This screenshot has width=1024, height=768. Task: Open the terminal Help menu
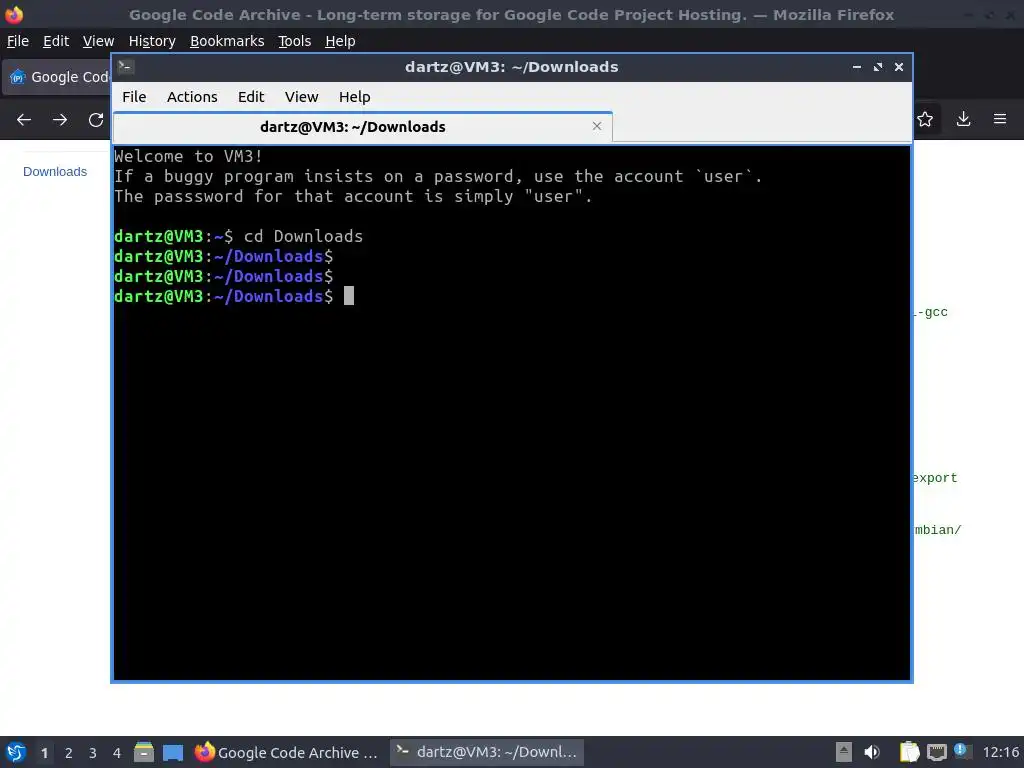pyautogui.click(x=355, y=97)
